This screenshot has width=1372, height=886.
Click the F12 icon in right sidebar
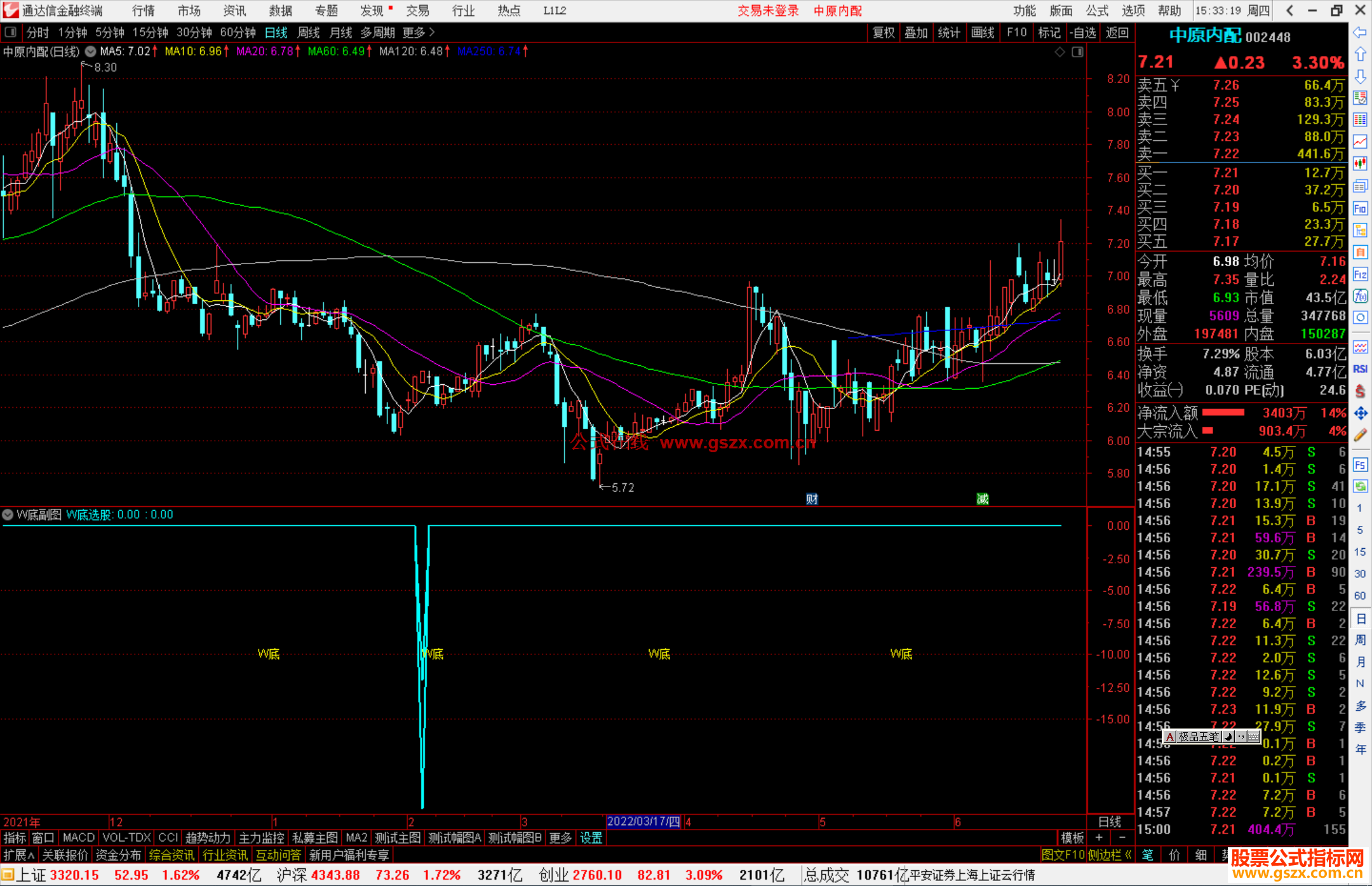point(1360,274)
